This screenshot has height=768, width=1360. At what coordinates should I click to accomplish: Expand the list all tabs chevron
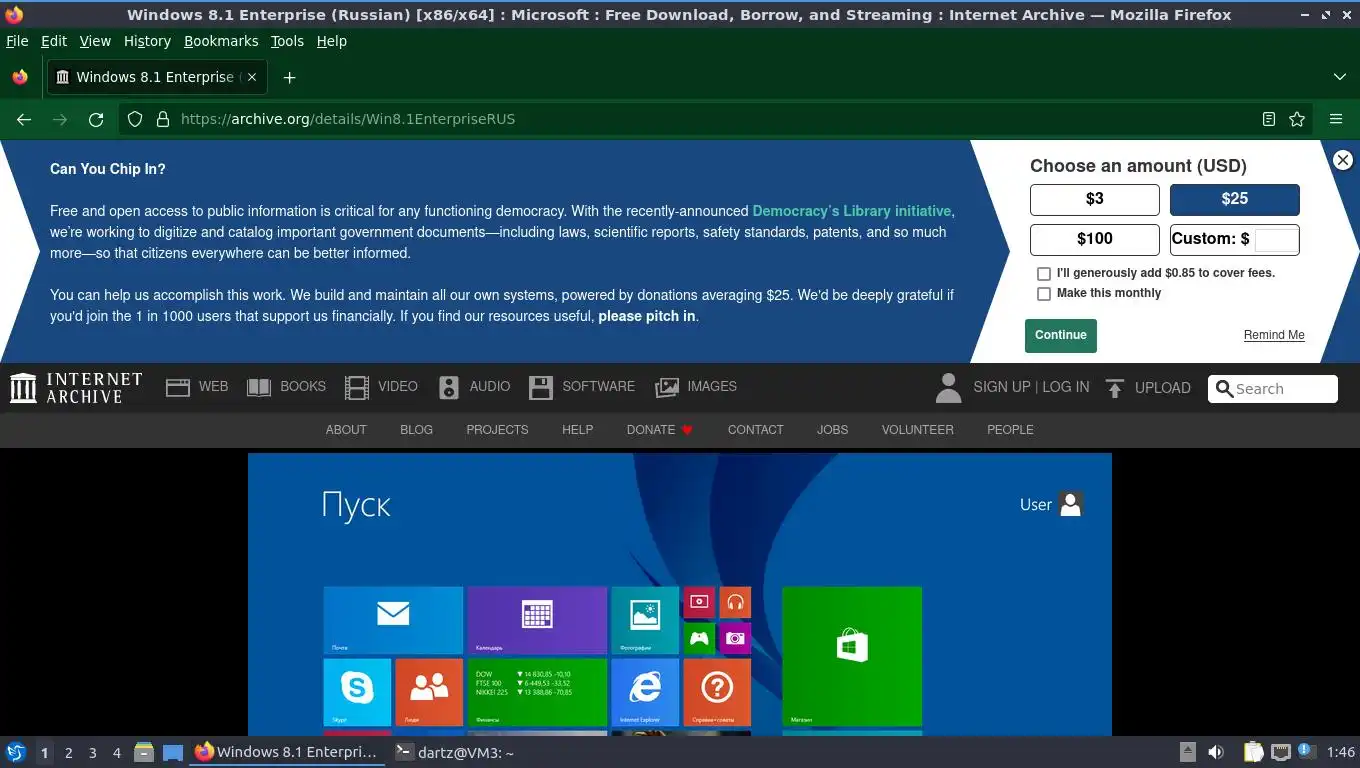(1340, 77)
